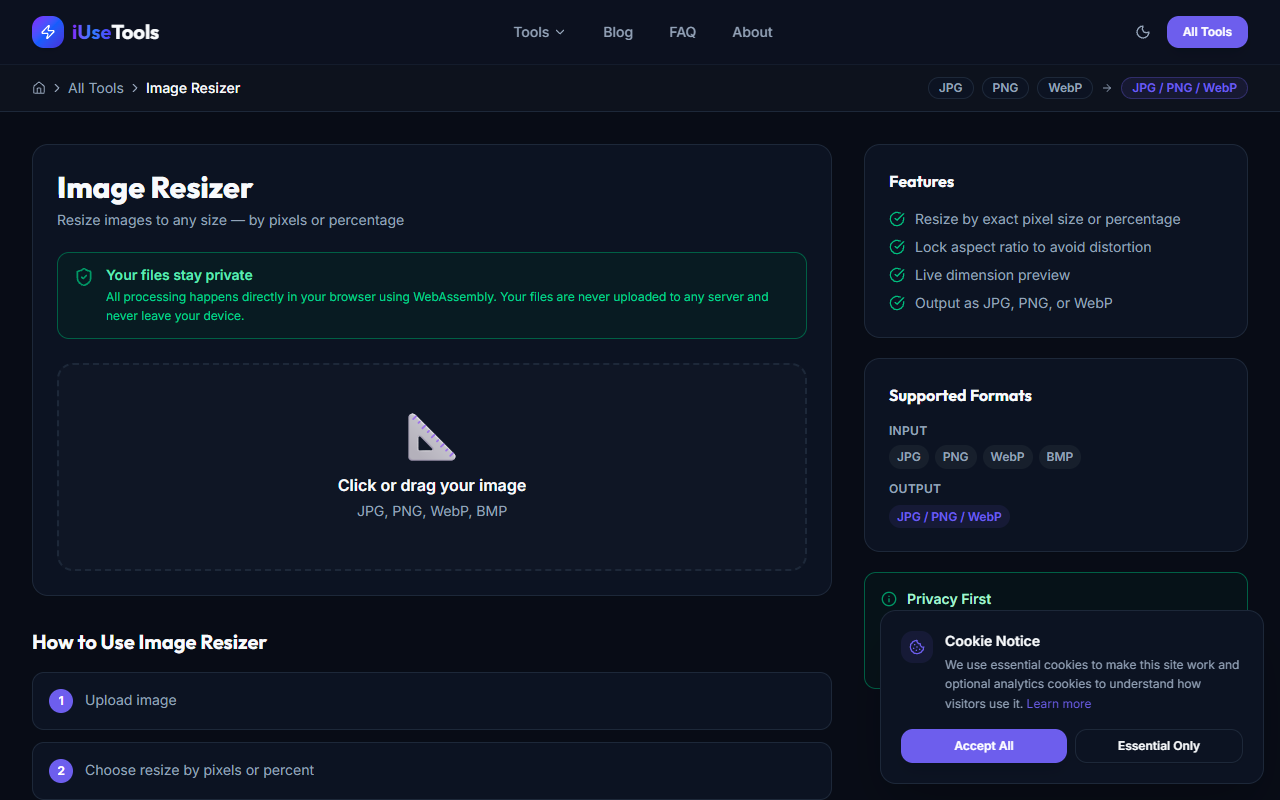Select the WebP format chip in the header
This screenshot has width=1280, height=800.
click(x=1064, y=88)
